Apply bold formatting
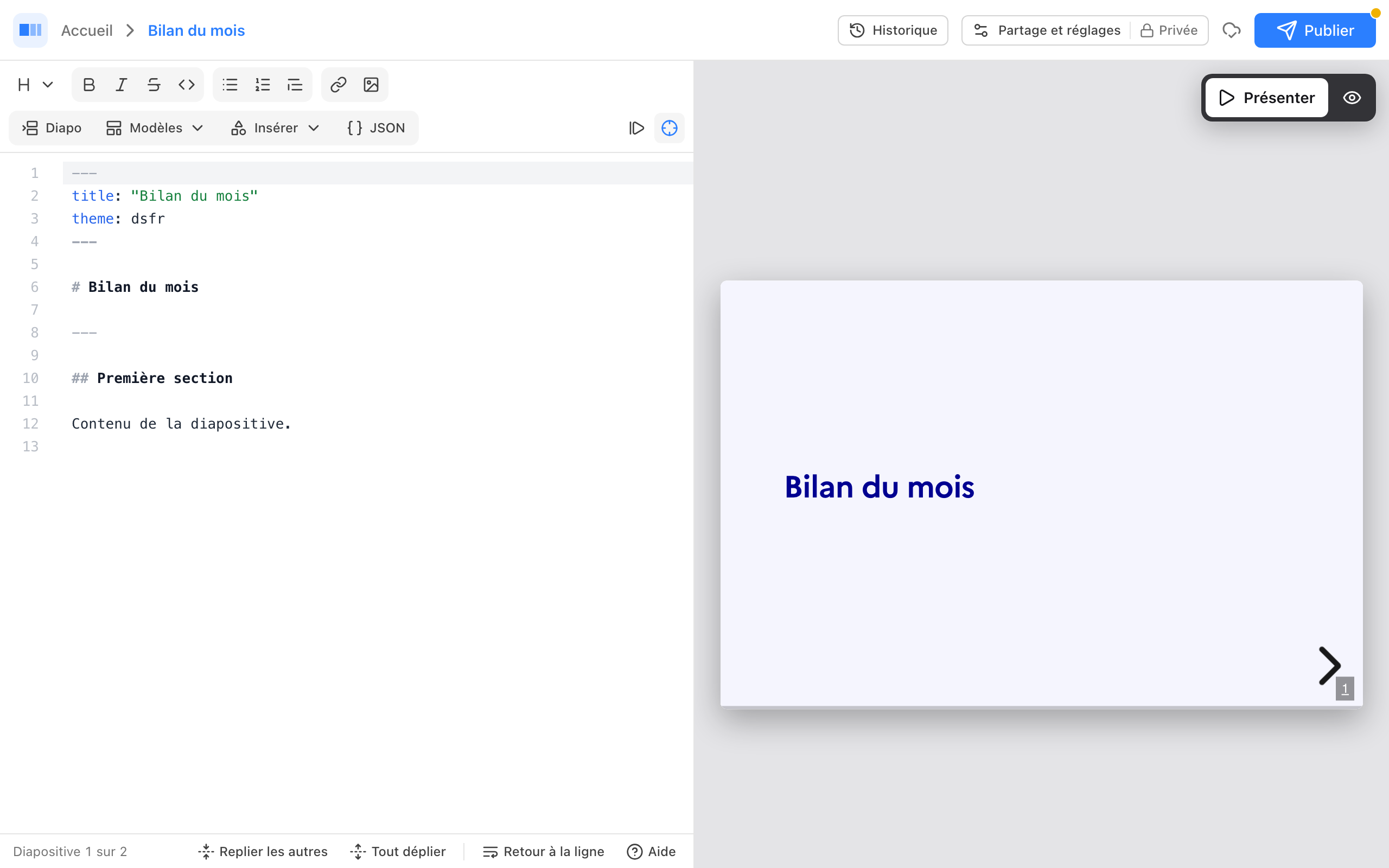 pos(89,85)
